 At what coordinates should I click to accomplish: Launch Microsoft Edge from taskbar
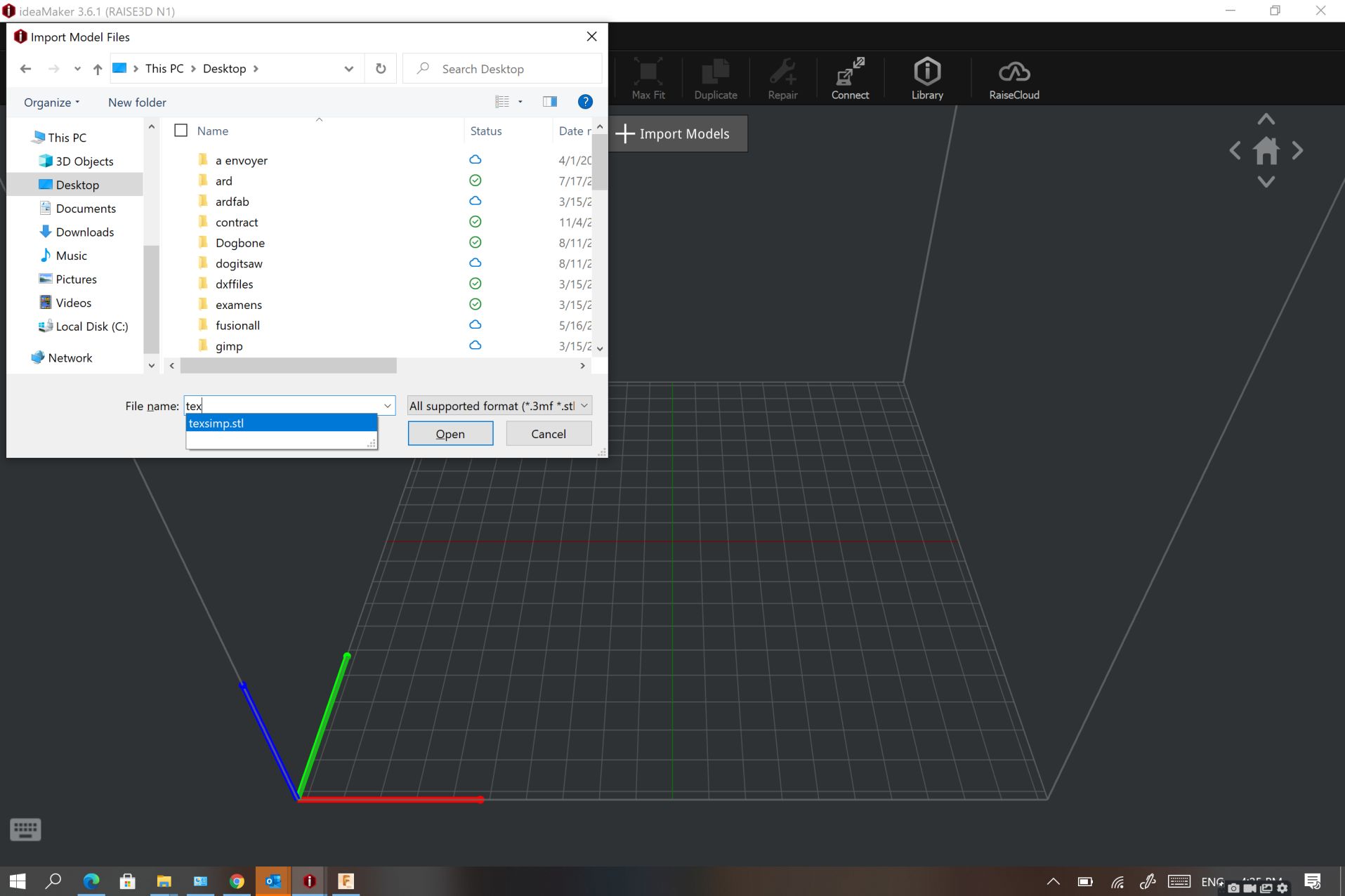91,881
